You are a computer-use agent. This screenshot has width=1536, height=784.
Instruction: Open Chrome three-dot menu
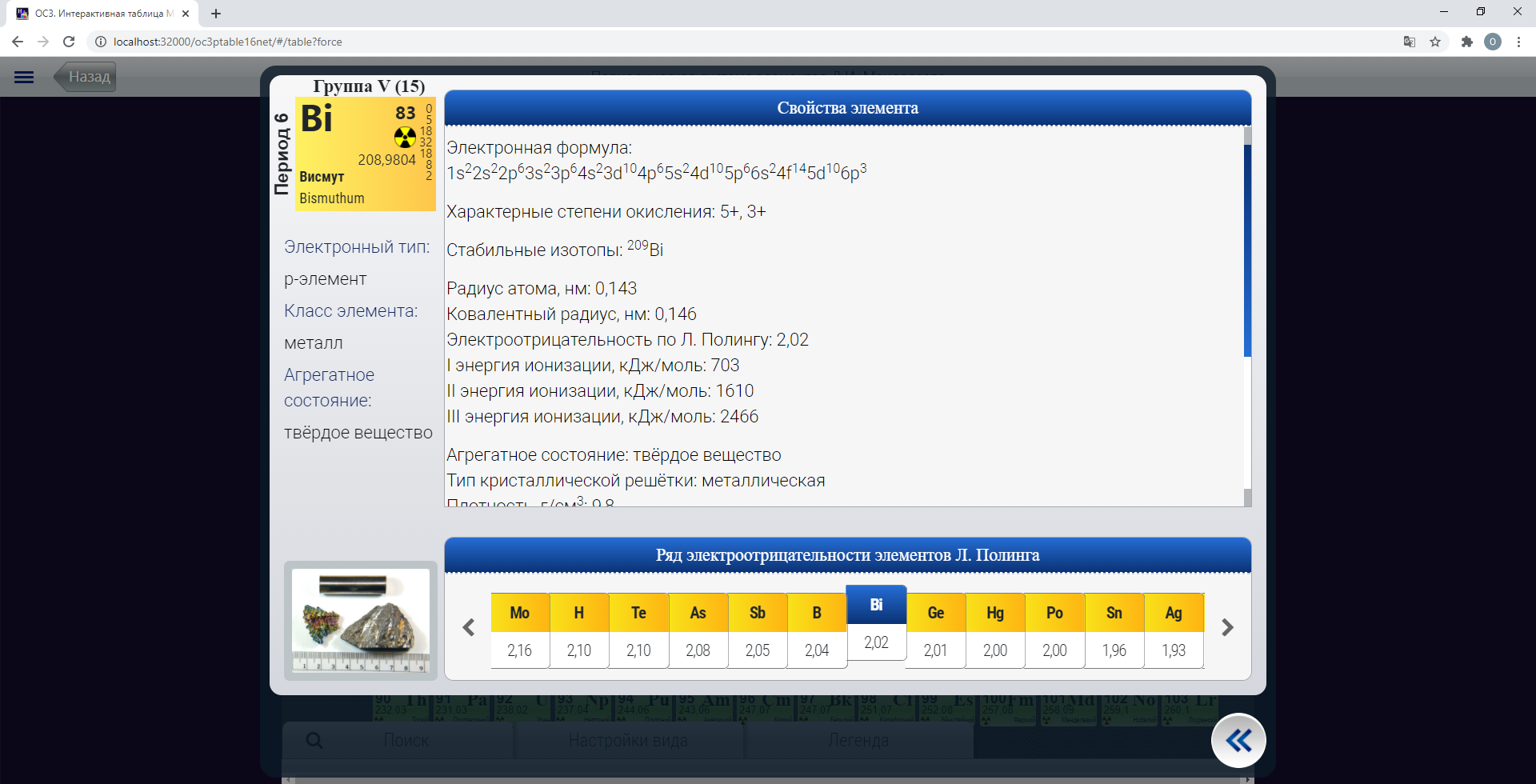click(x=1518, y=42)
